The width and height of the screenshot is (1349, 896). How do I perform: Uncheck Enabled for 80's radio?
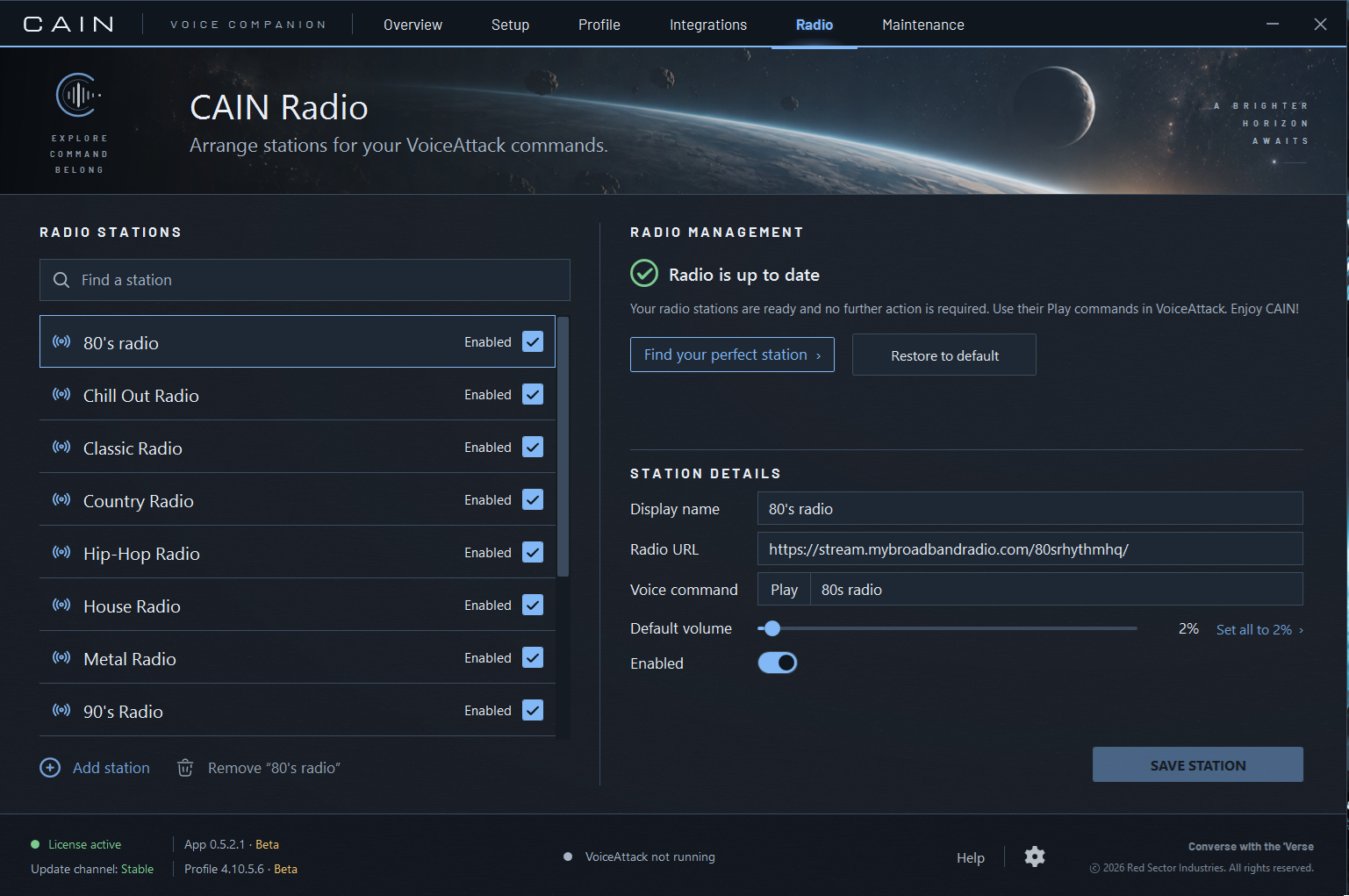click(x=533, y=341)
